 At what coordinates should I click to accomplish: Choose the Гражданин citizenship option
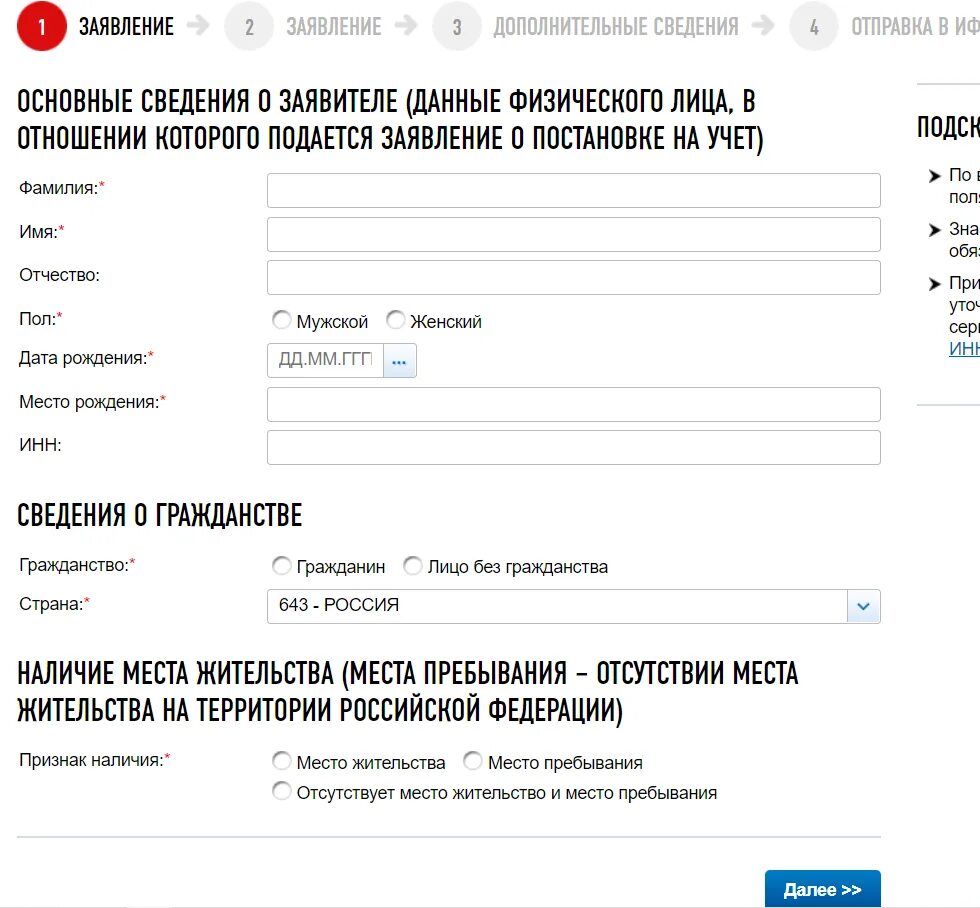(282, 566)
